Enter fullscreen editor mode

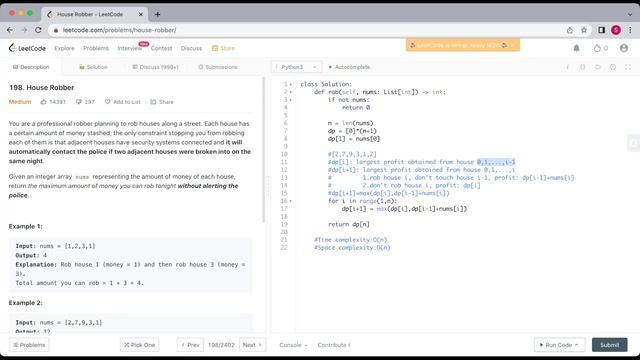tap(628, 67)
